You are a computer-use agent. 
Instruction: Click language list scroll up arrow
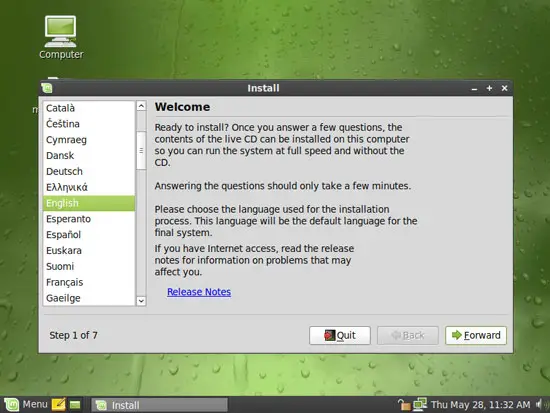click(x=141, y=106)
